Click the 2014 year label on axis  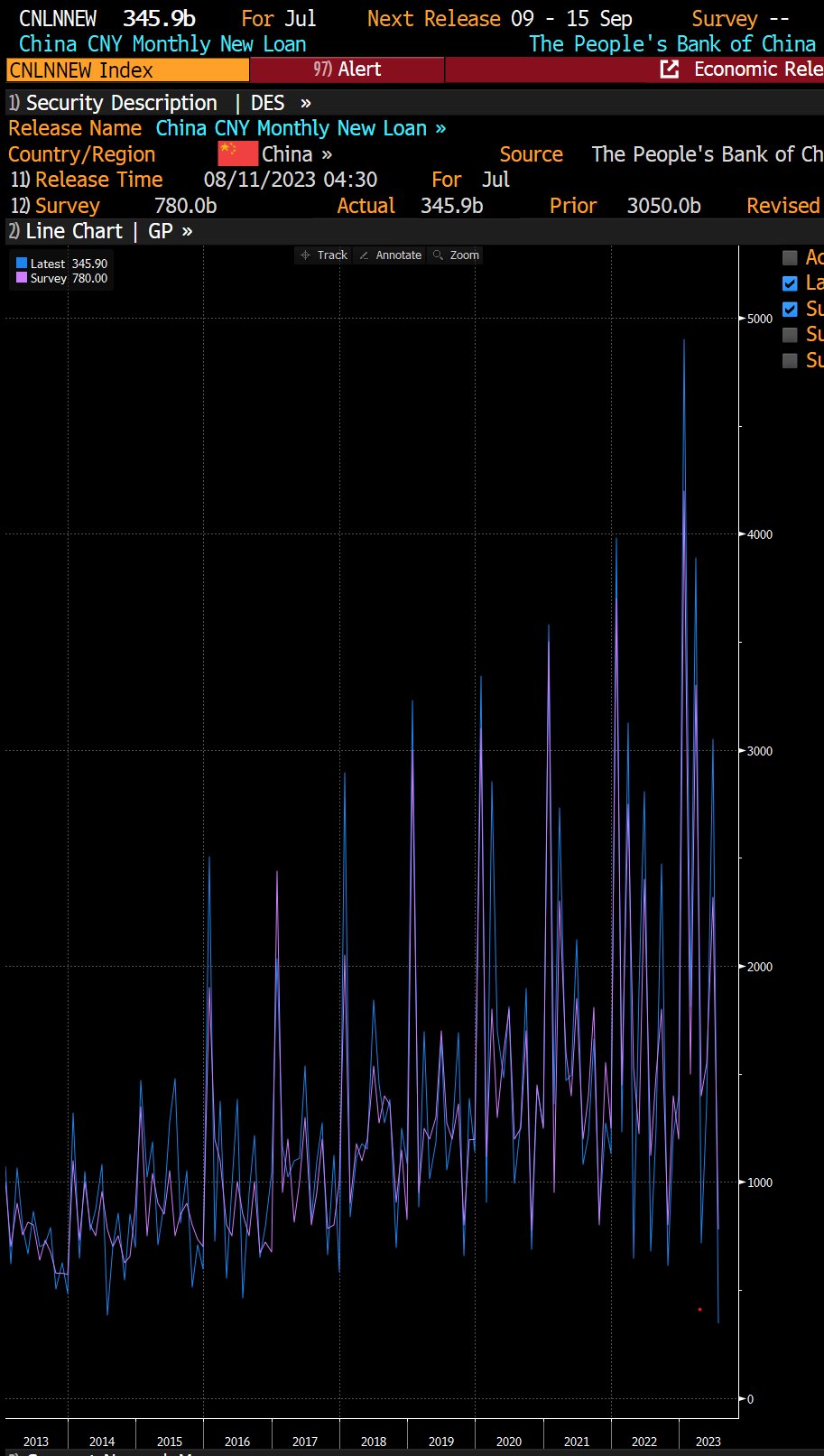click(102, 1442)
